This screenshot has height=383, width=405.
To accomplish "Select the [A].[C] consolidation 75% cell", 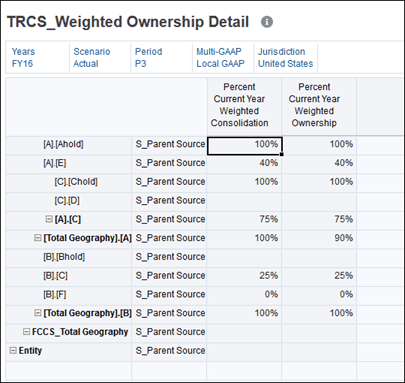I will (244, 221).
